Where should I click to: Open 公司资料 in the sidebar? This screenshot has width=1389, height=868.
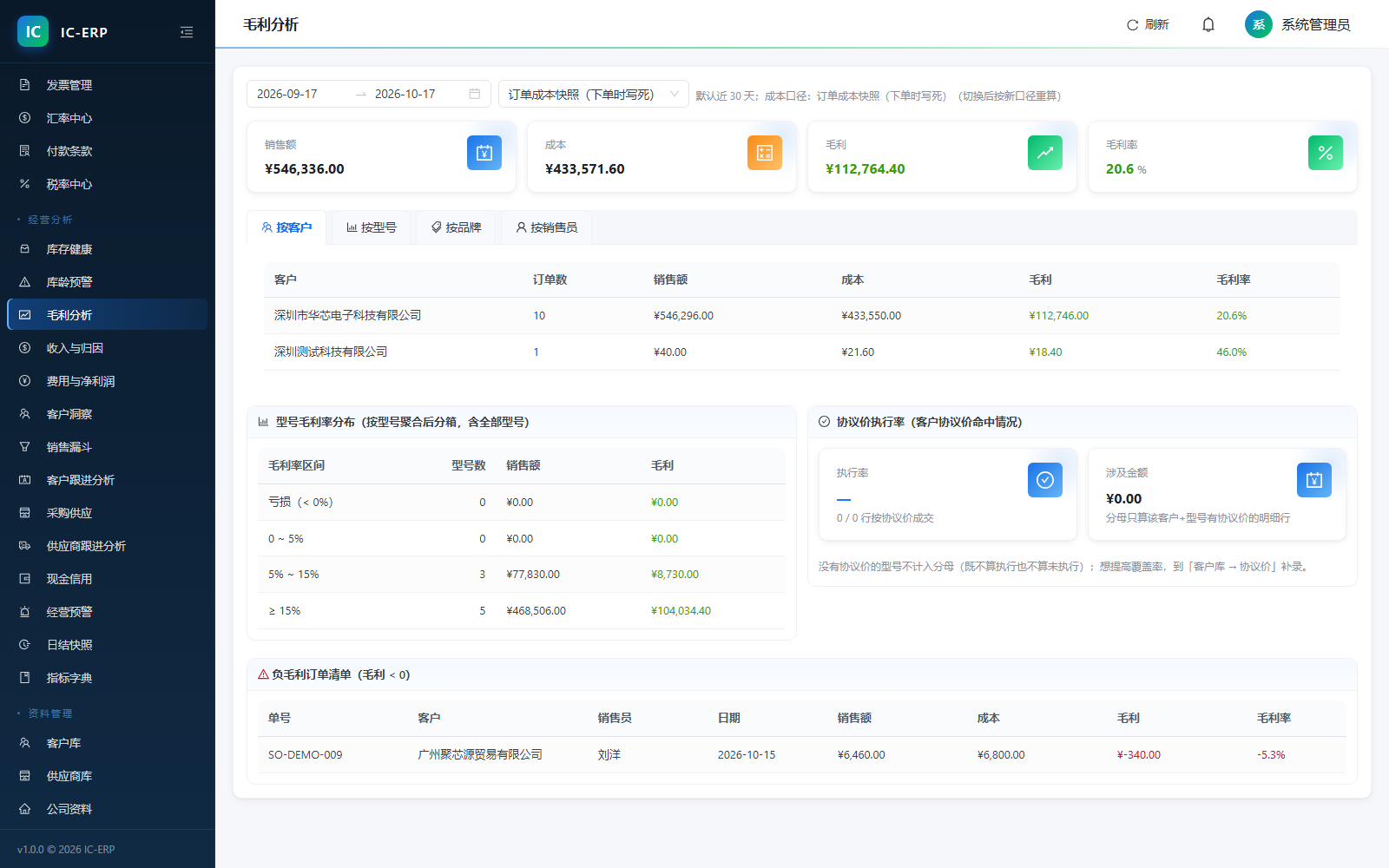pos(107,809)
